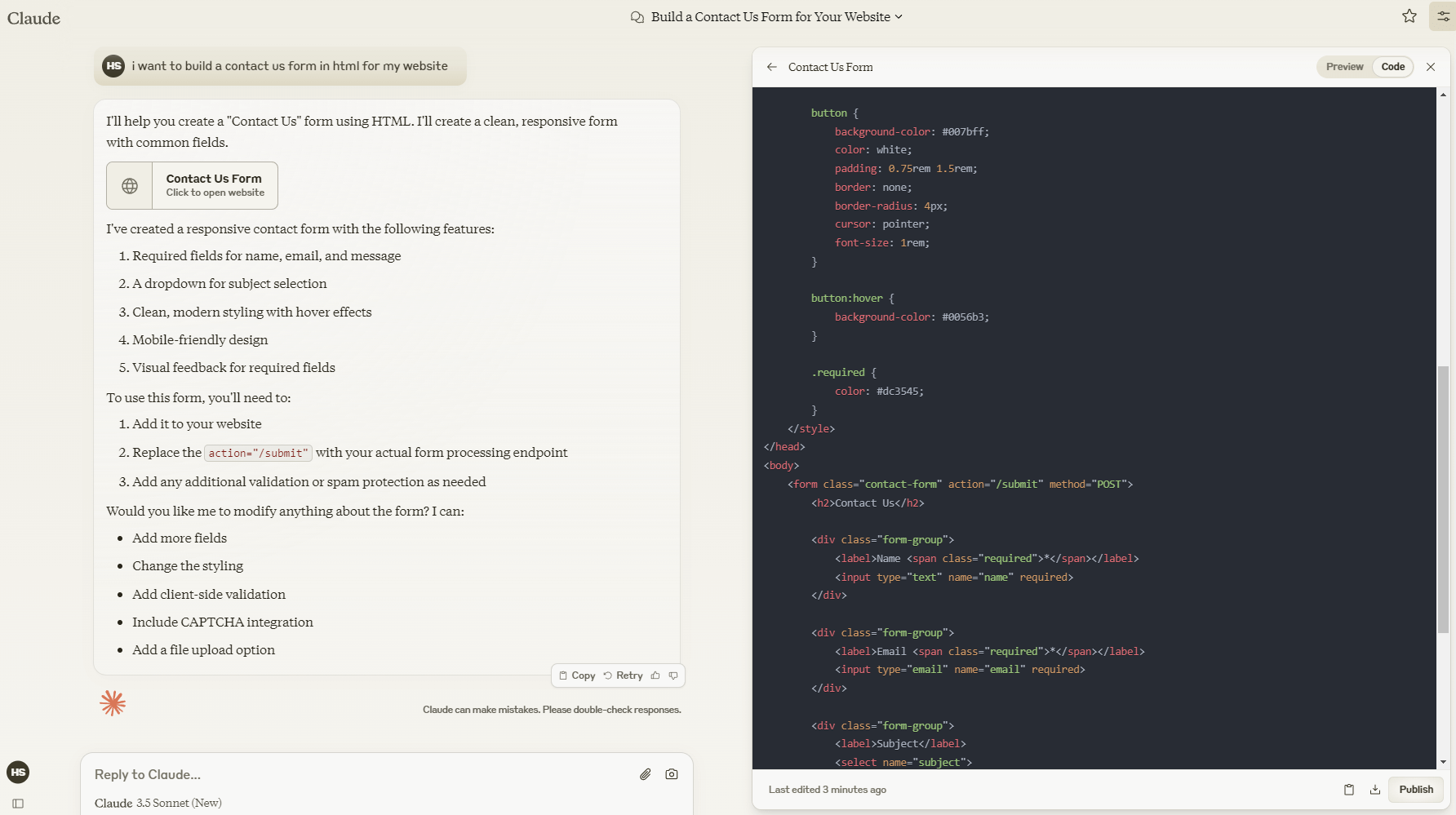The width and height of the screenshot is (1456, 815).
Task: Click the inline code action="/submit"
Action: [258, 453]
